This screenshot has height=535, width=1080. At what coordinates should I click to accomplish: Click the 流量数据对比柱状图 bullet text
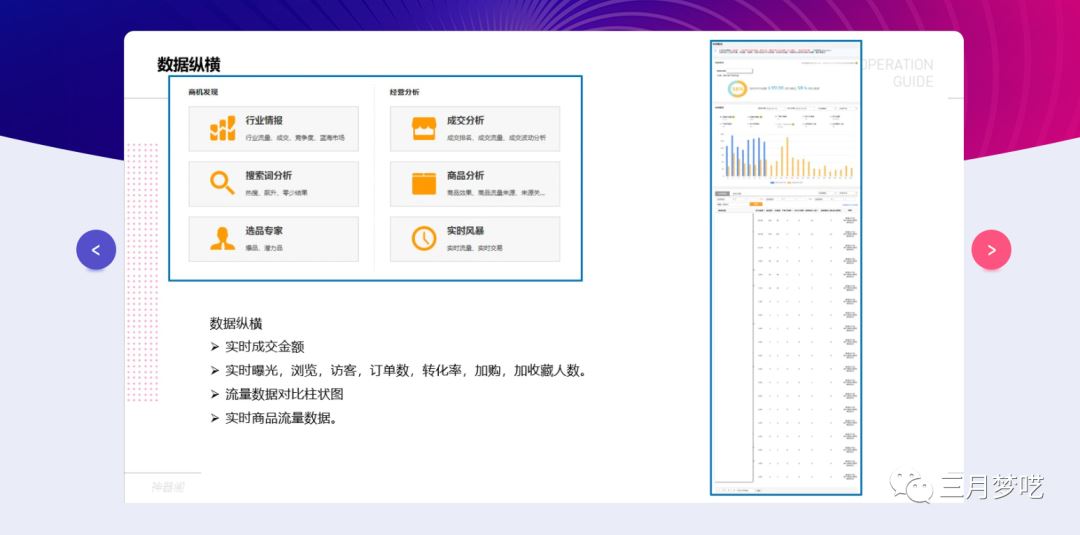[x=284, y=394]
